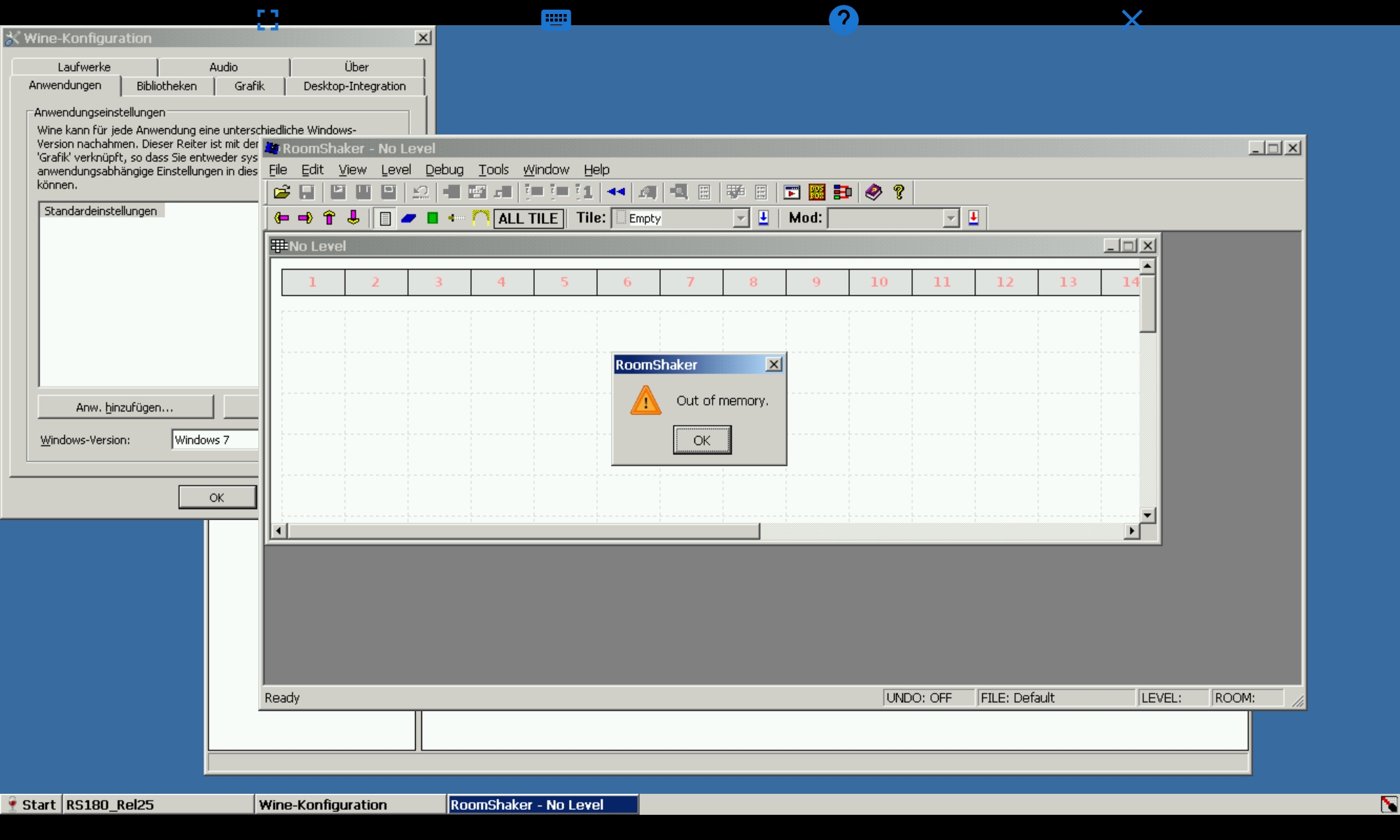Select the yellow arch shape icon
The width and height of the screenshot is (1400, 840).
[480, 218]
